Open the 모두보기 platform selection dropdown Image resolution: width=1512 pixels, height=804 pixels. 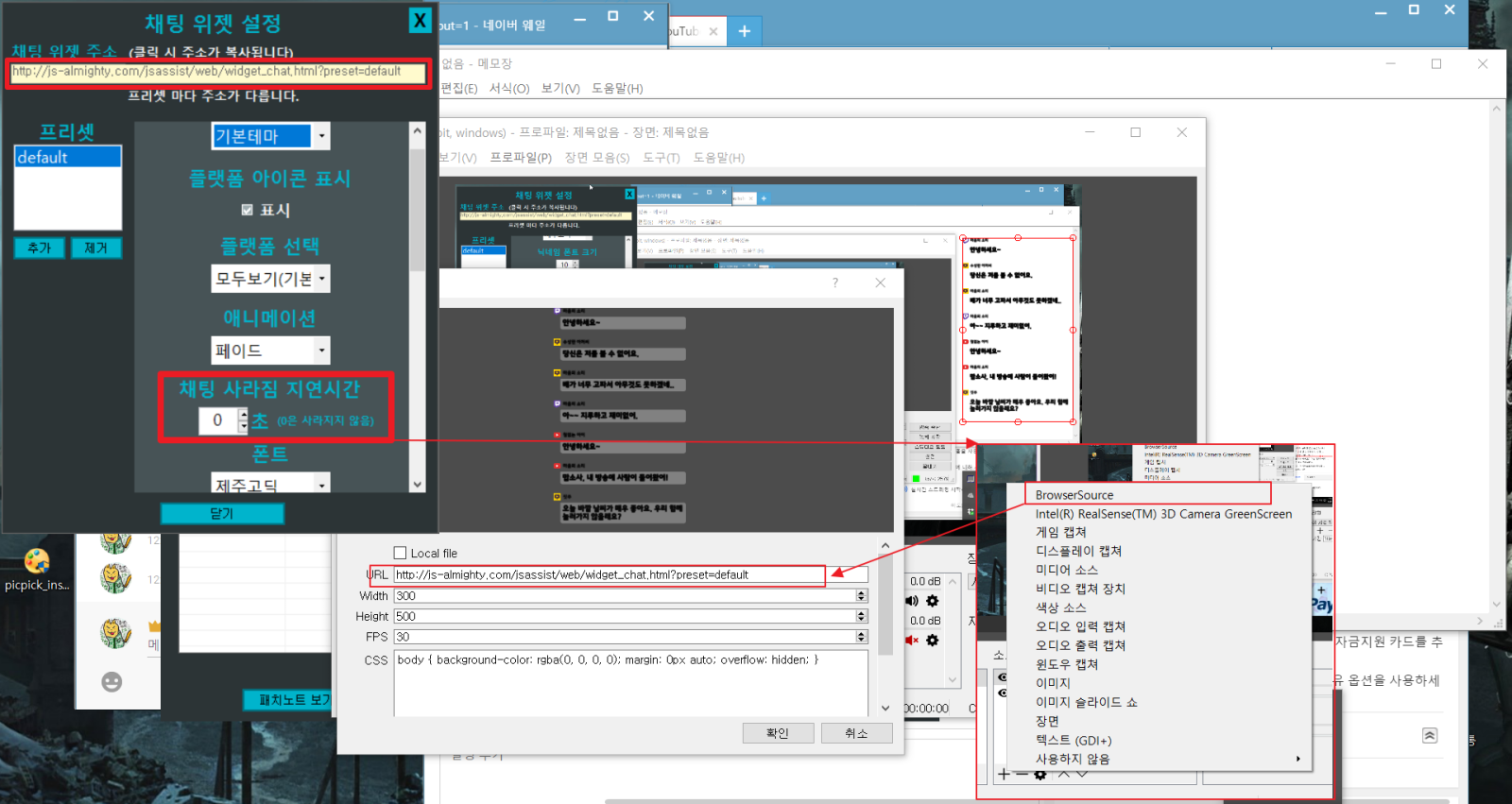click(x=271, y=279)
